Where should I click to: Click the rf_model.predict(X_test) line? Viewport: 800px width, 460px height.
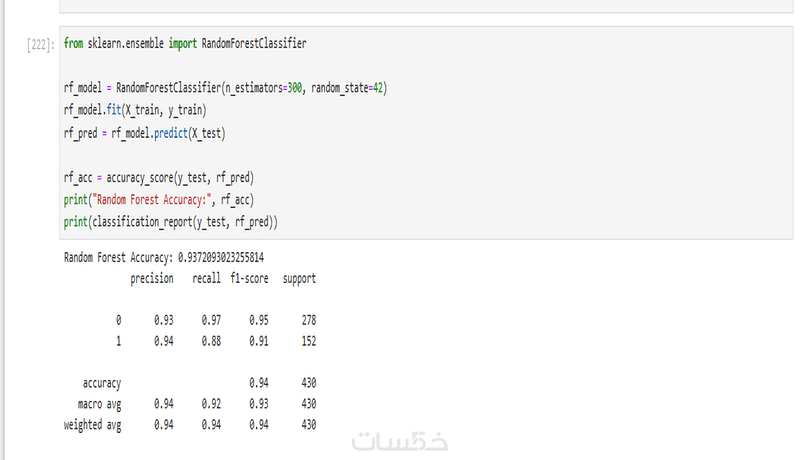pyautogui.click(x=144, y=134)
